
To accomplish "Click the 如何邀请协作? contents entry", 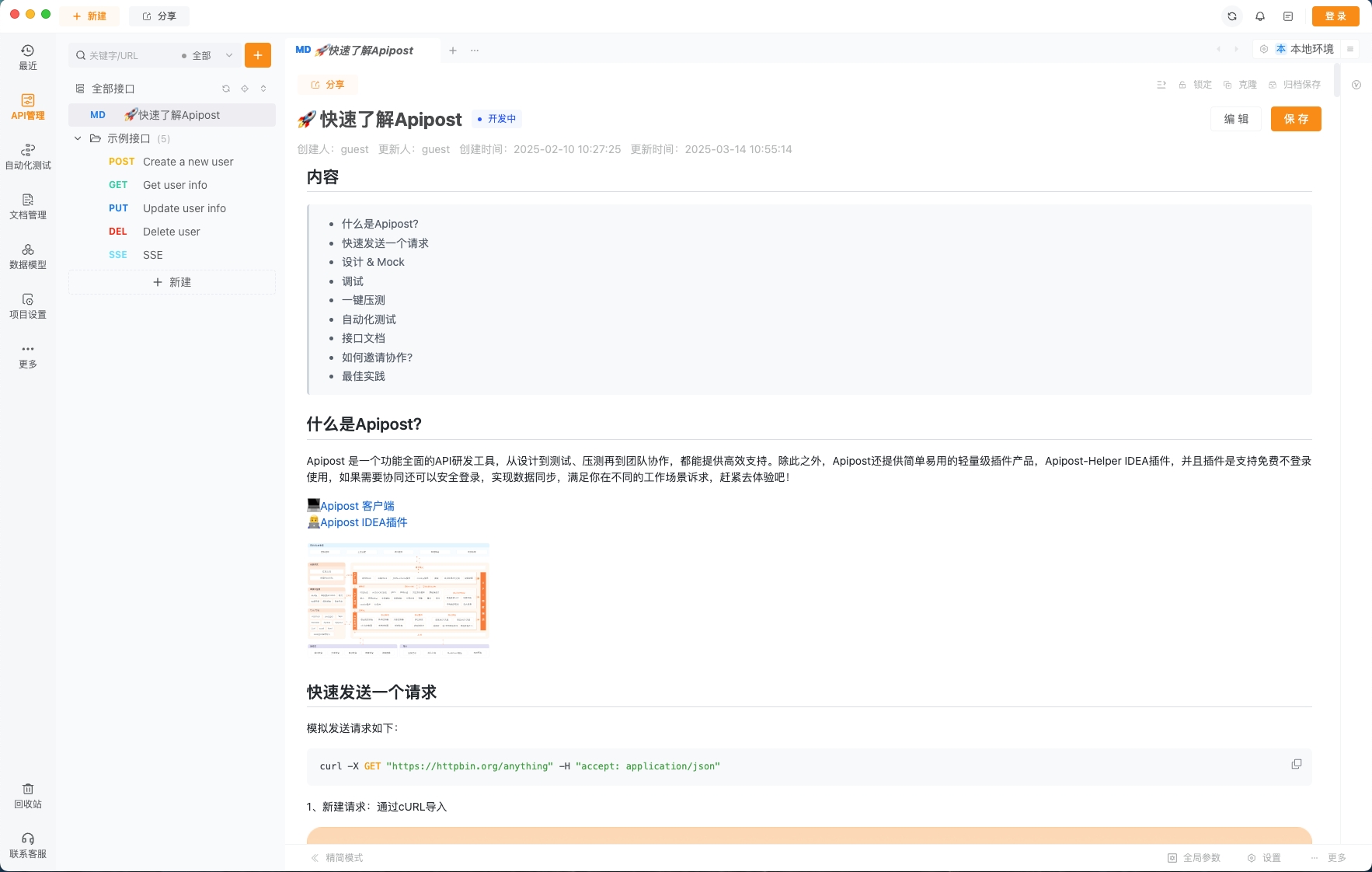I will coord(377,358).
